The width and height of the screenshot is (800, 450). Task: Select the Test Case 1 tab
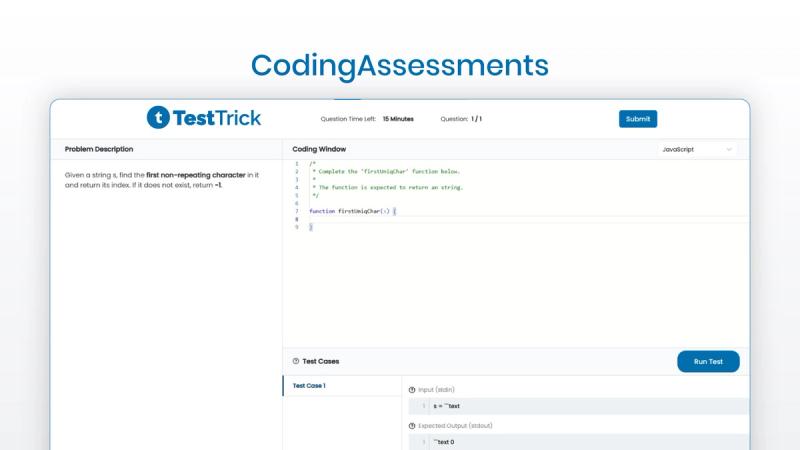[342, 386]
